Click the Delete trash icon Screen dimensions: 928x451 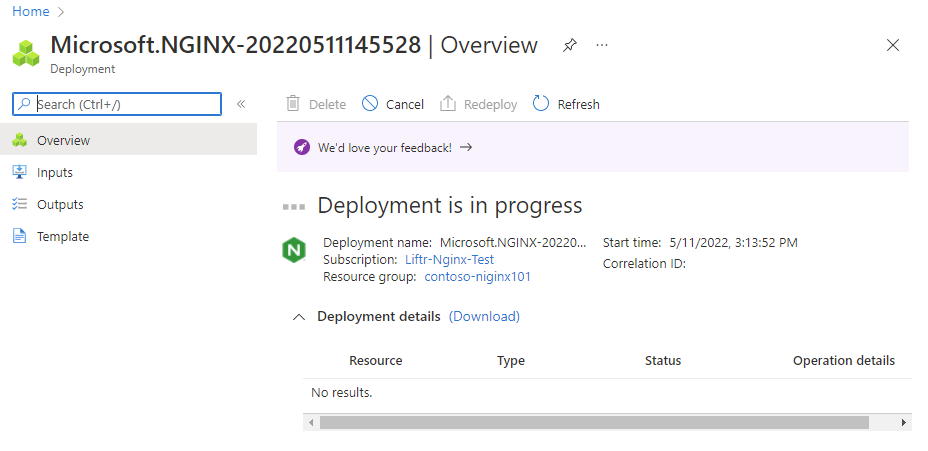[293, 104]
